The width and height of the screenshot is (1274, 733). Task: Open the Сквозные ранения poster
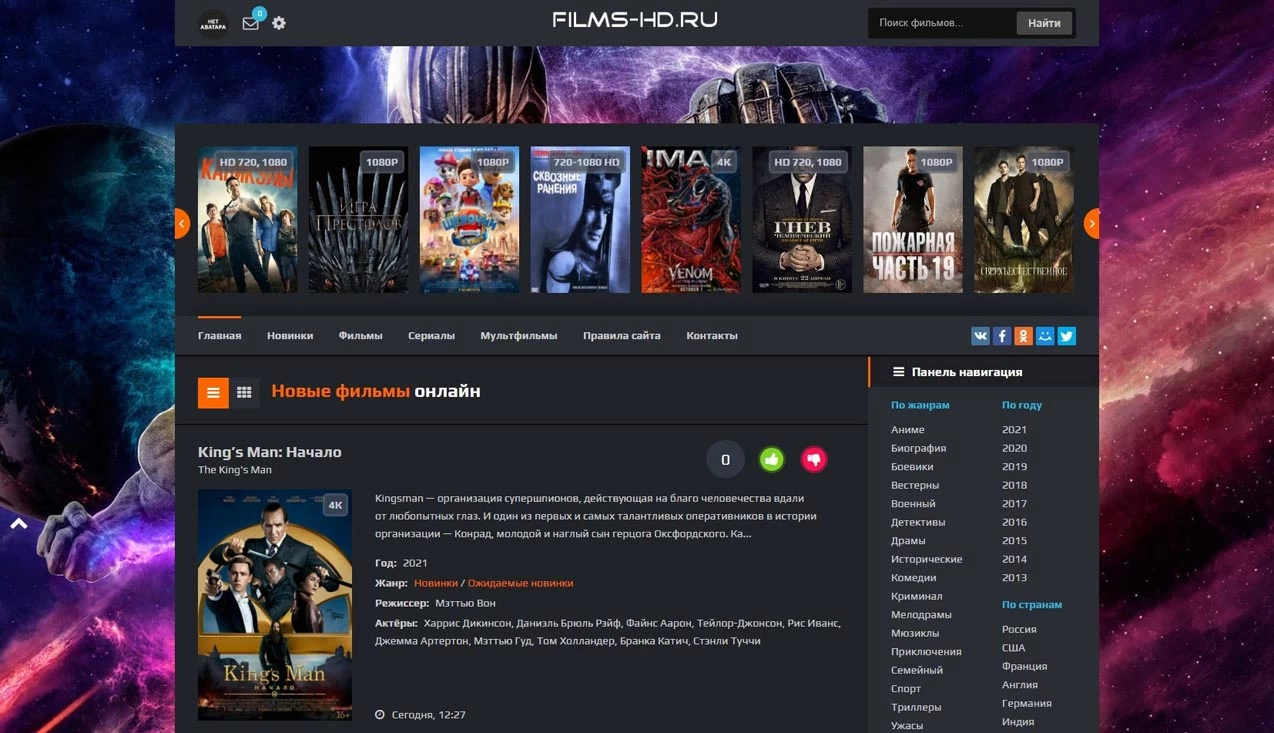580,220
